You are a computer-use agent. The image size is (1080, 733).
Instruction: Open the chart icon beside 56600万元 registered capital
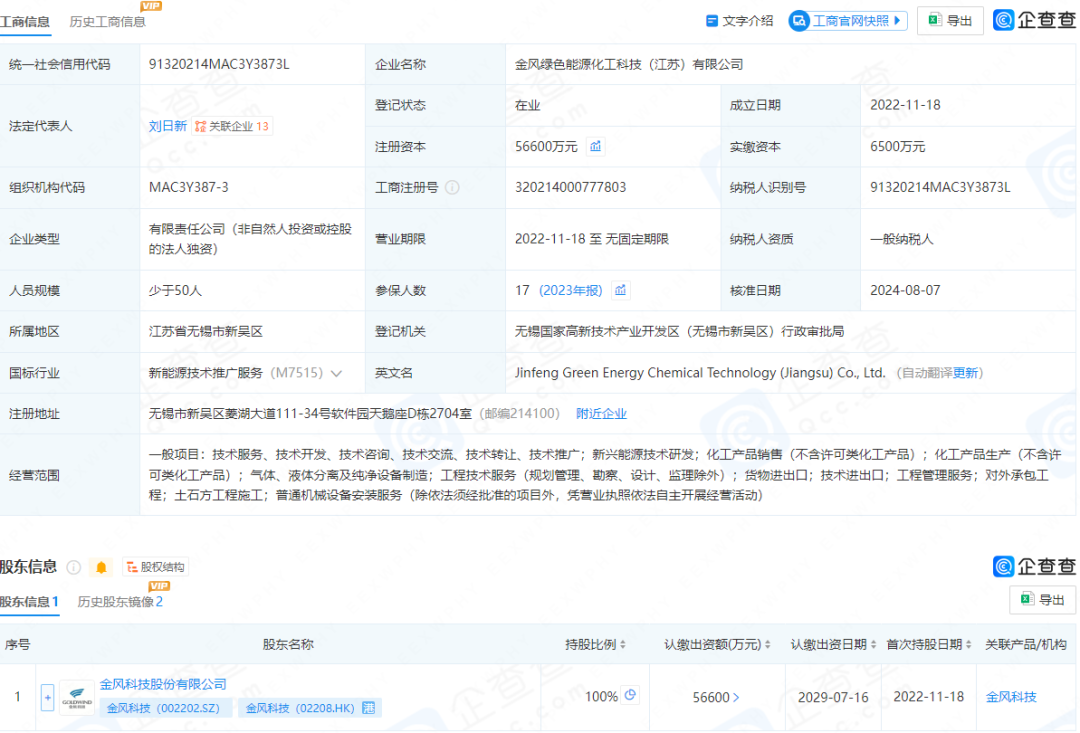pos(595,146)
